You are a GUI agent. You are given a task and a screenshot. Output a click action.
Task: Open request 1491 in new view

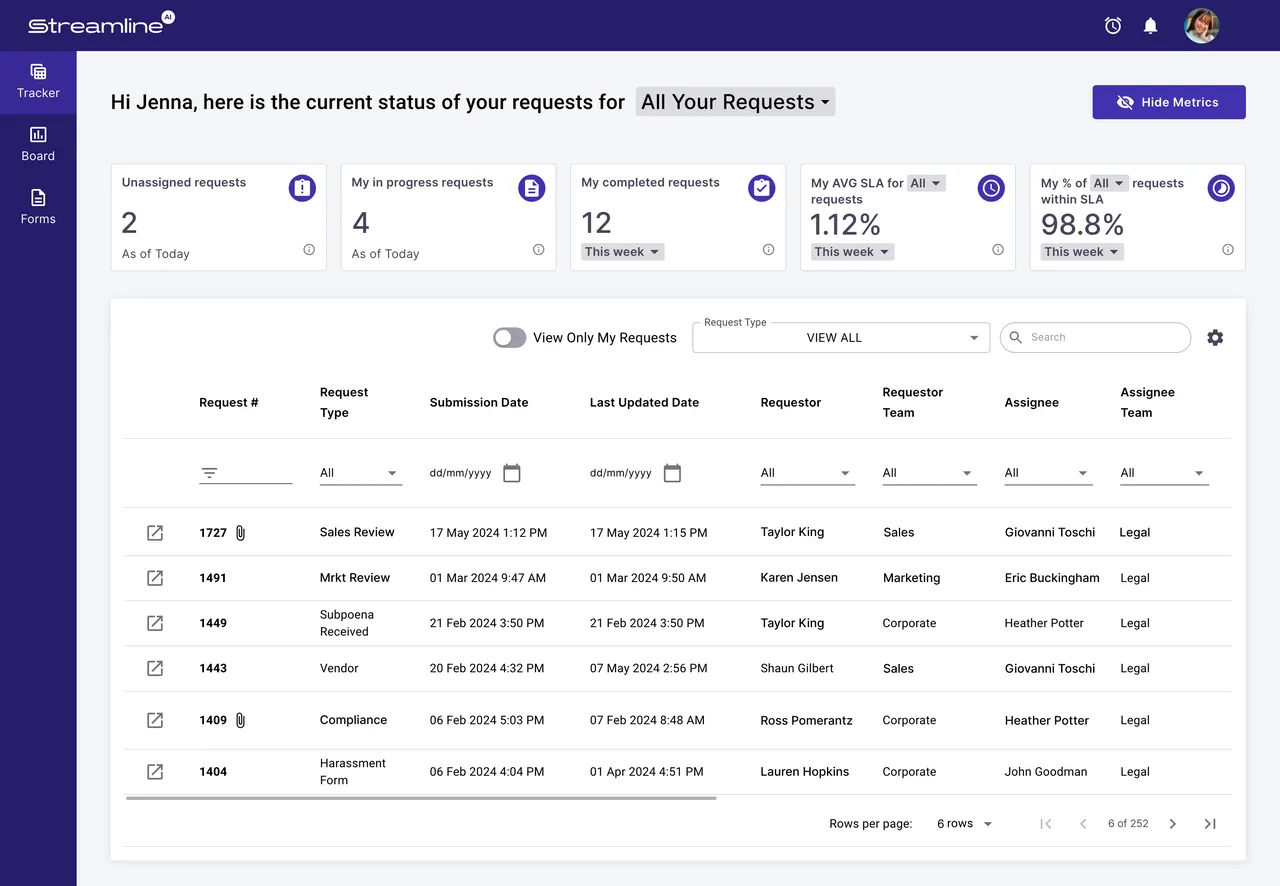point(155,578)
